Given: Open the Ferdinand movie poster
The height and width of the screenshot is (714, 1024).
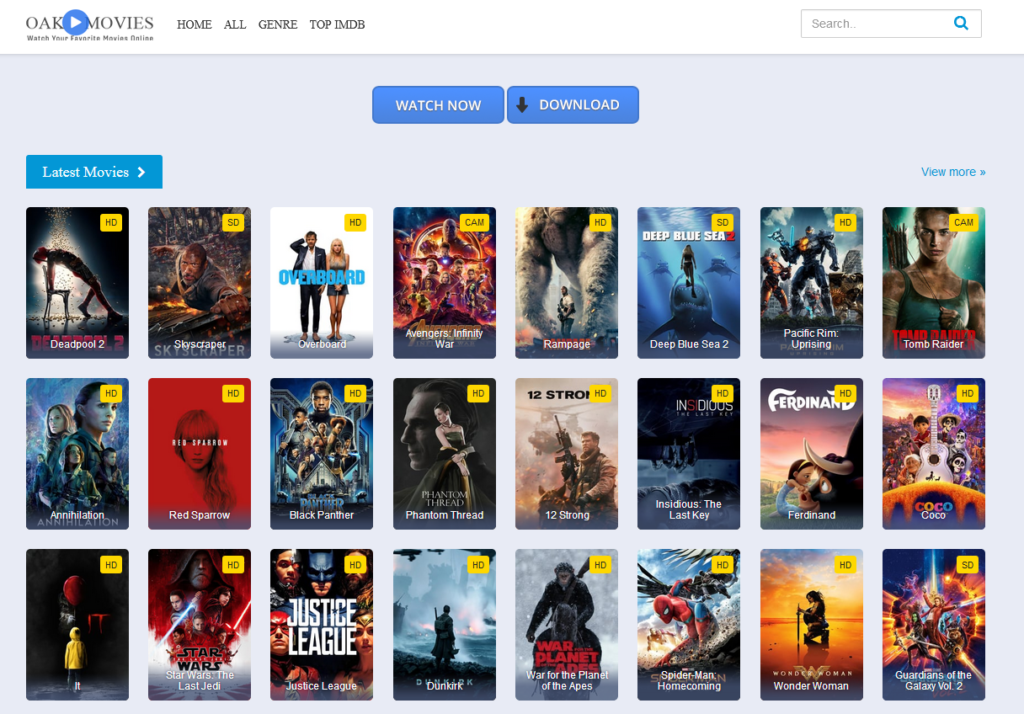Looking at the screenshot, I should point(811,454).
